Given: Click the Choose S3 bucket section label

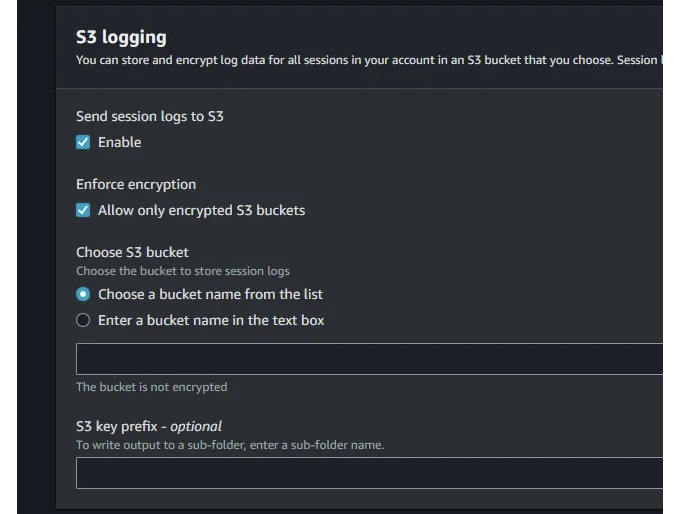Looking at the screenshot, I should tap(132, 252).
